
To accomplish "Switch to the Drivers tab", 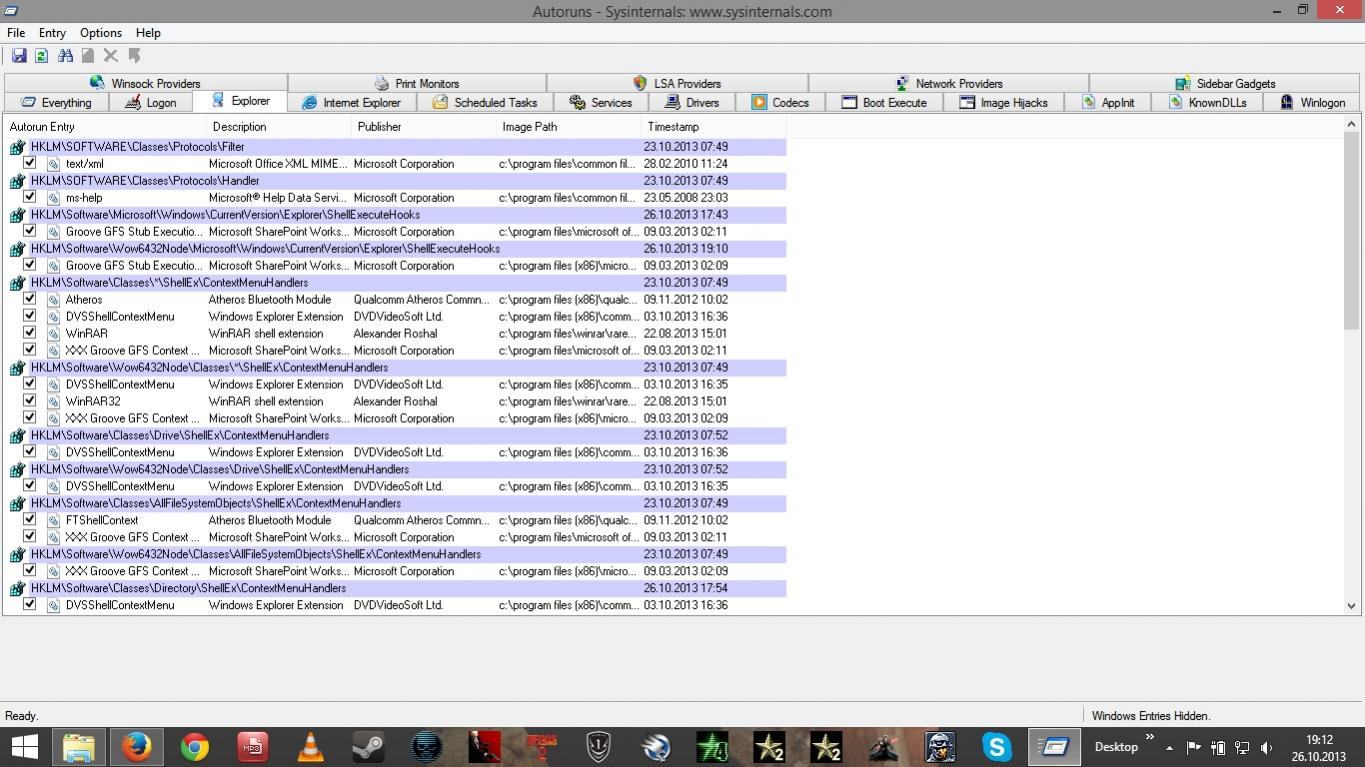I will 691,102.
